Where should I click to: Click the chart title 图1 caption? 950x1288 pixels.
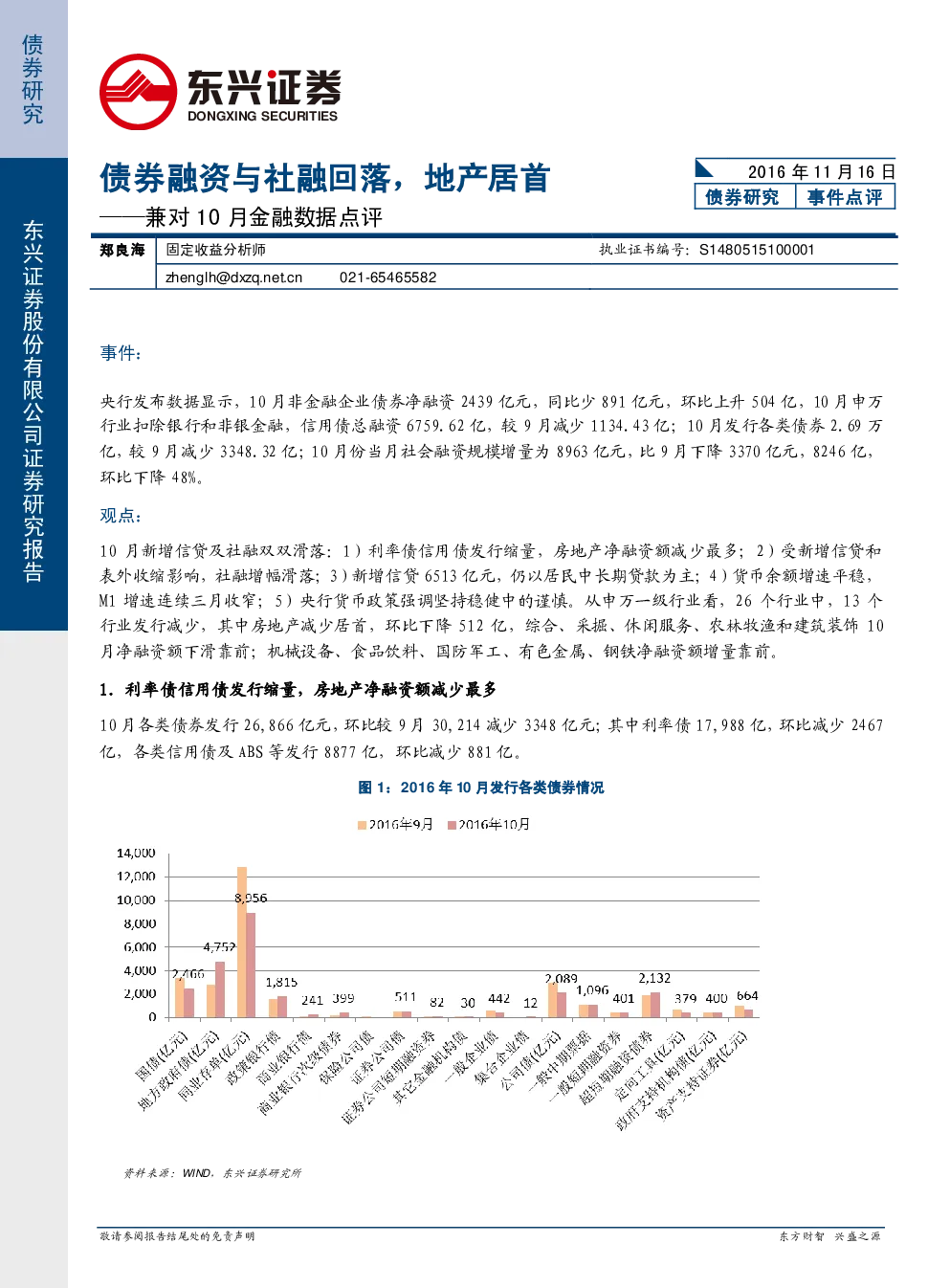tap(481, 788)
